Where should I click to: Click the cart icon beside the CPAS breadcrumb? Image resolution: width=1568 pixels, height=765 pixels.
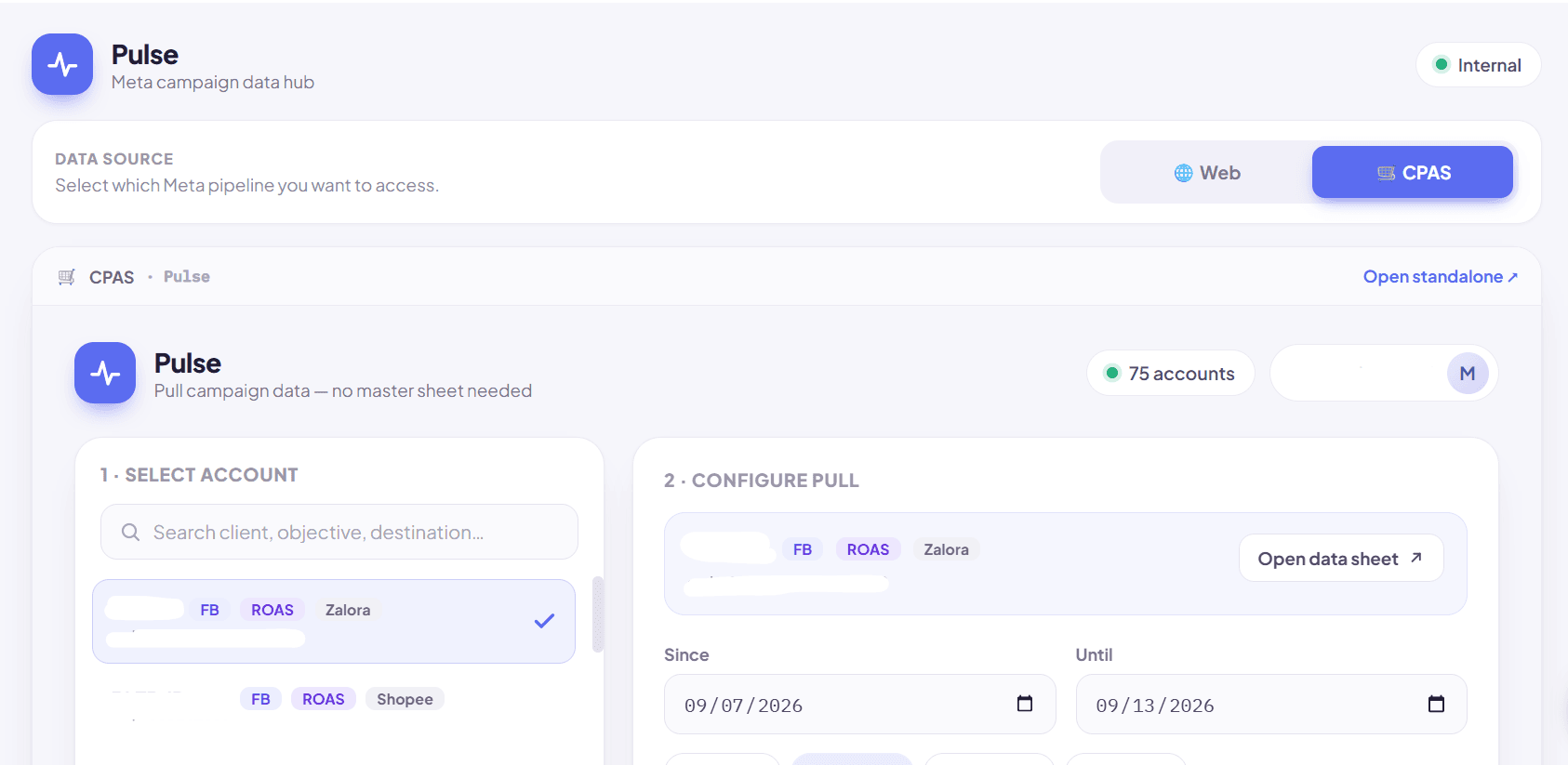[67, 277]
